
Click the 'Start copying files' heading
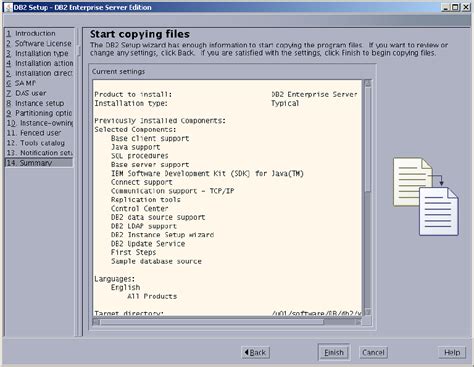[140, 34]
